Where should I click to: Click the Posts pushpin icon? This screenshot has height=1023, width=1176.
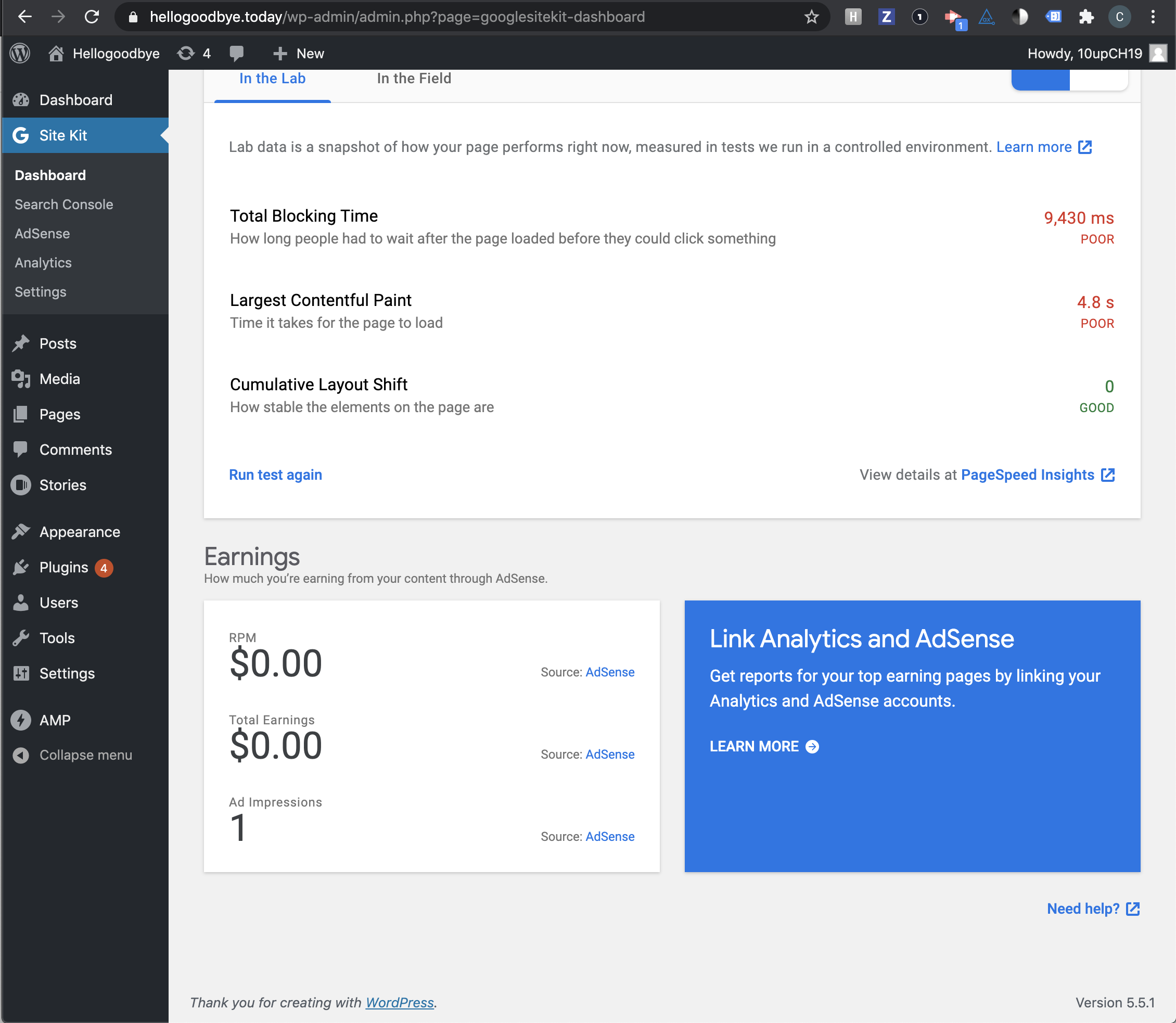20,343
